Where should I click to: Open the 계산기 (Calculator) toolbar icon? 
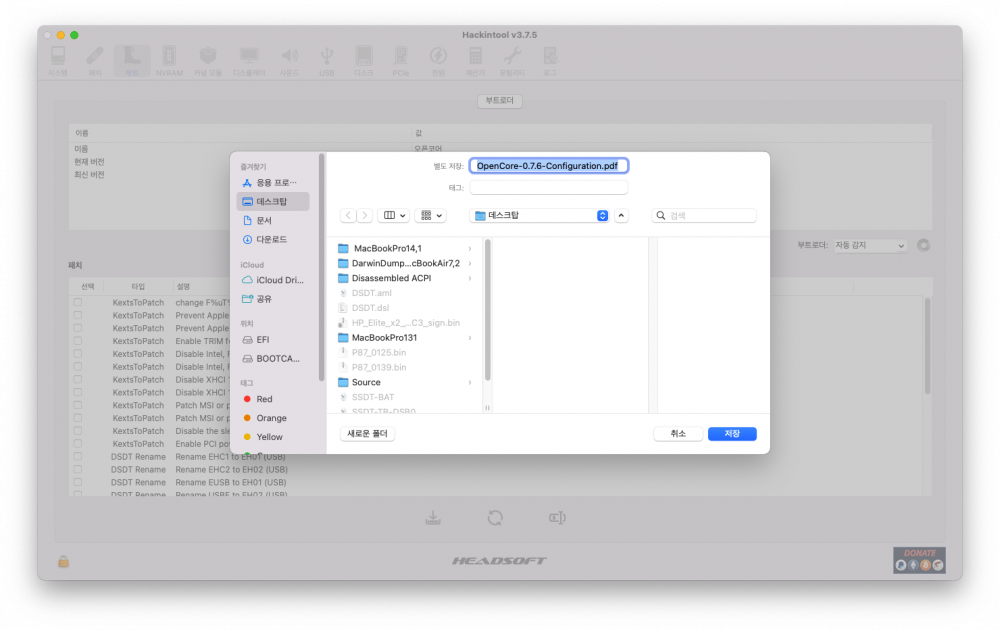(475, 61)
